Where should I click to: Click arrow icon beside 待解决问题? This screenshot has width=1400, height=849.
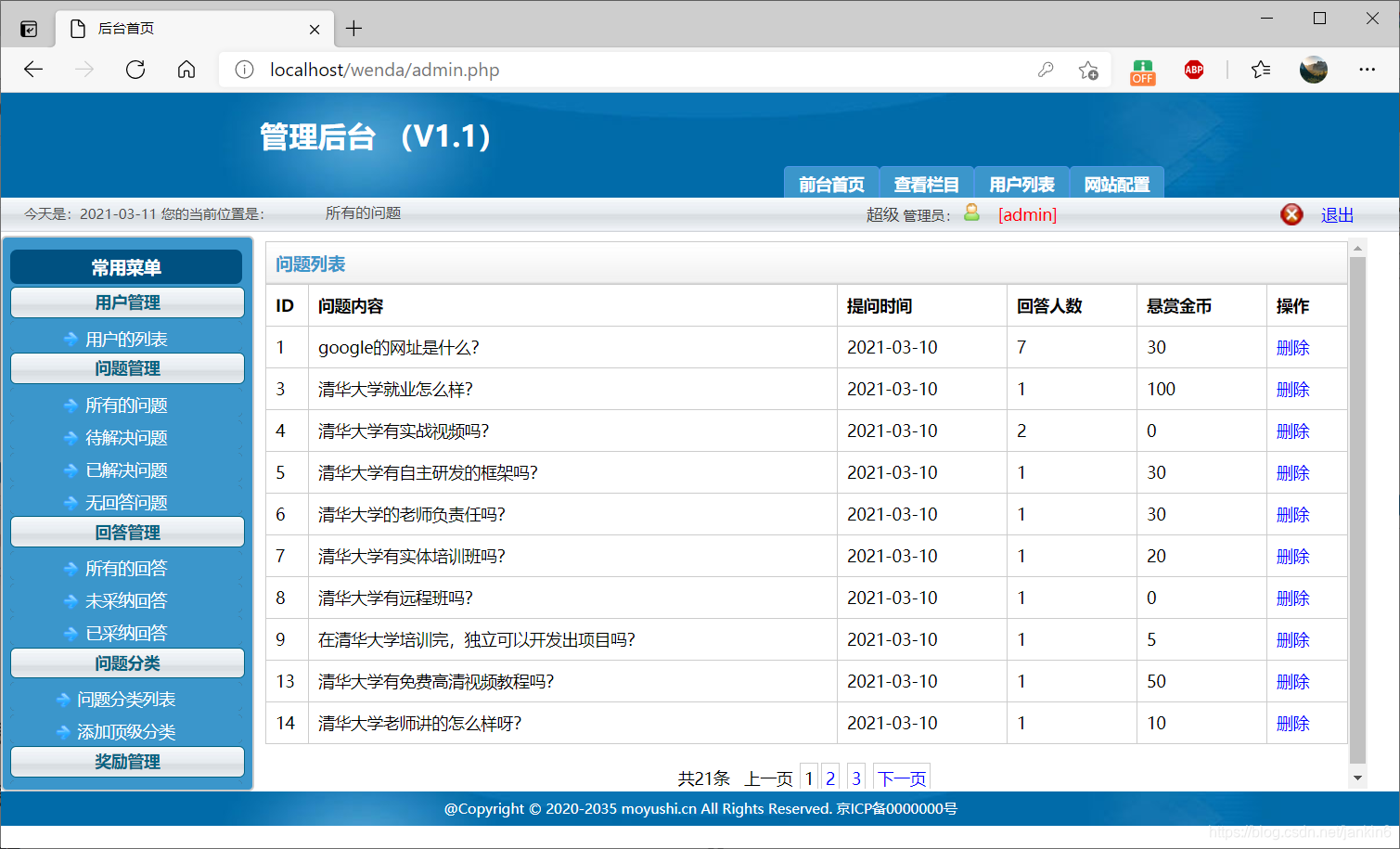[x=71, y=438]
